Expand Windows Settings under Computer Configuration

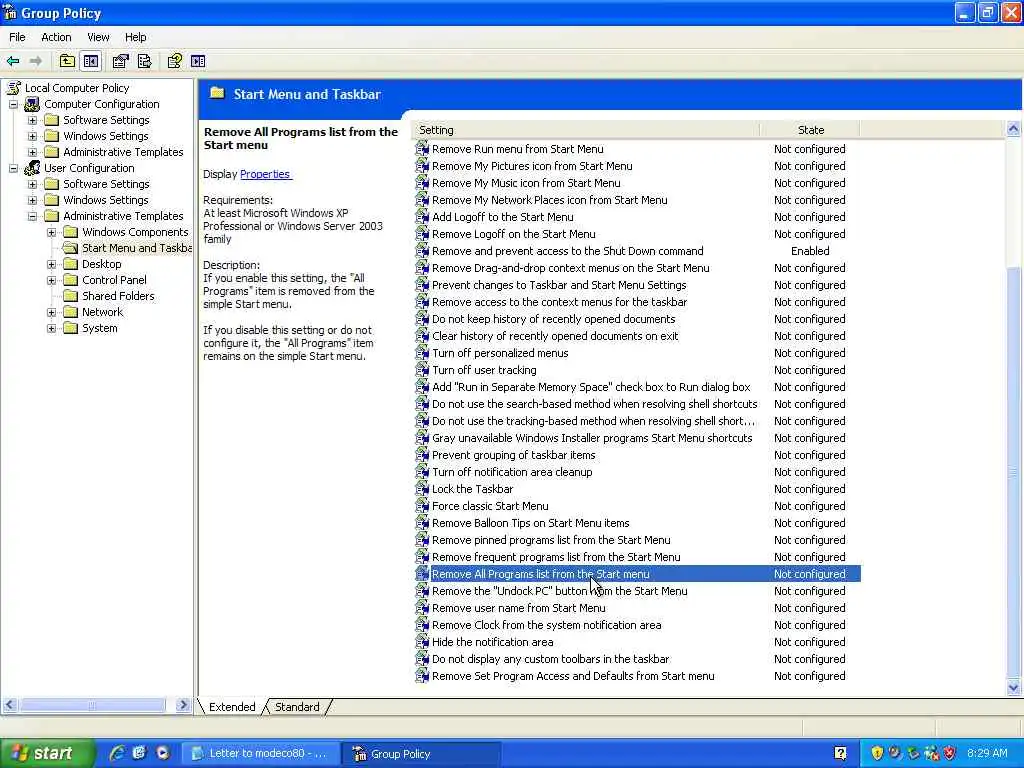(x=32, y=136)
